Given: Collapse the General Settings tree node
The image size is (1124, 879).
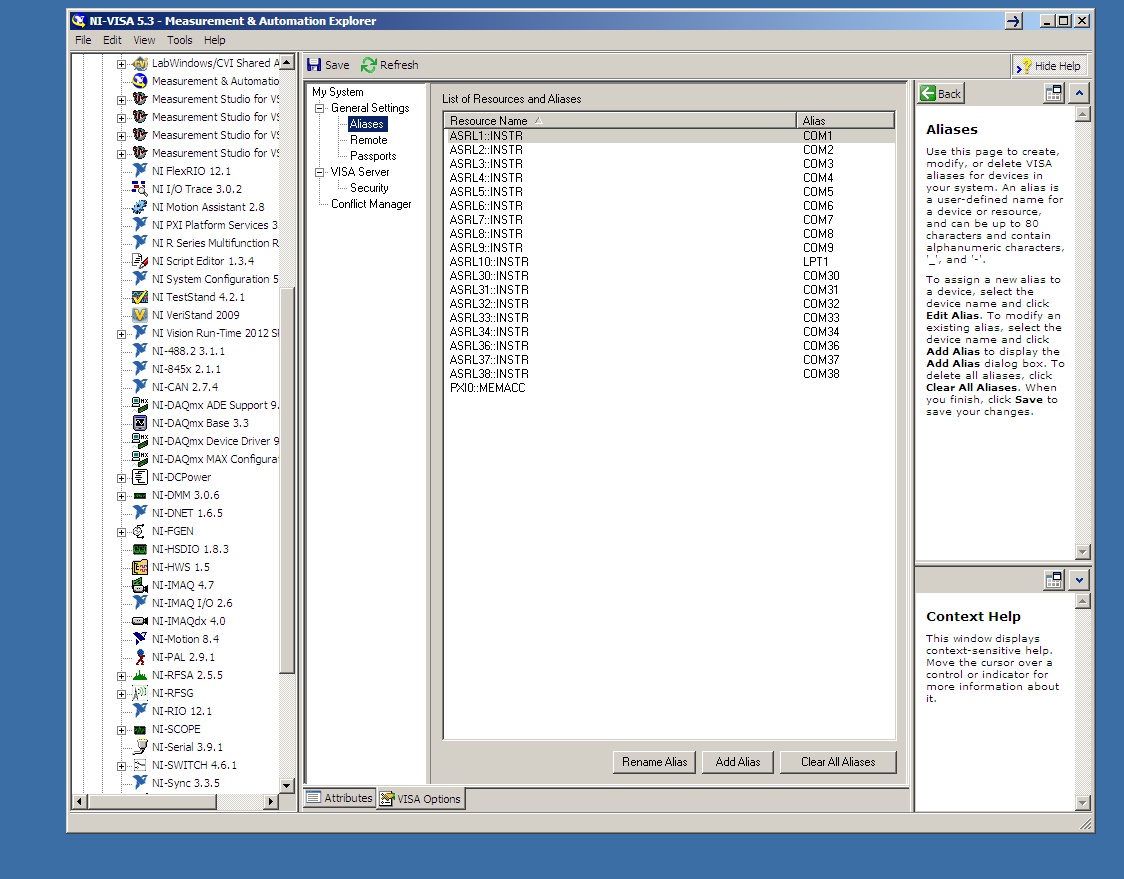Looking at the screenshot, I should point(320,108).
